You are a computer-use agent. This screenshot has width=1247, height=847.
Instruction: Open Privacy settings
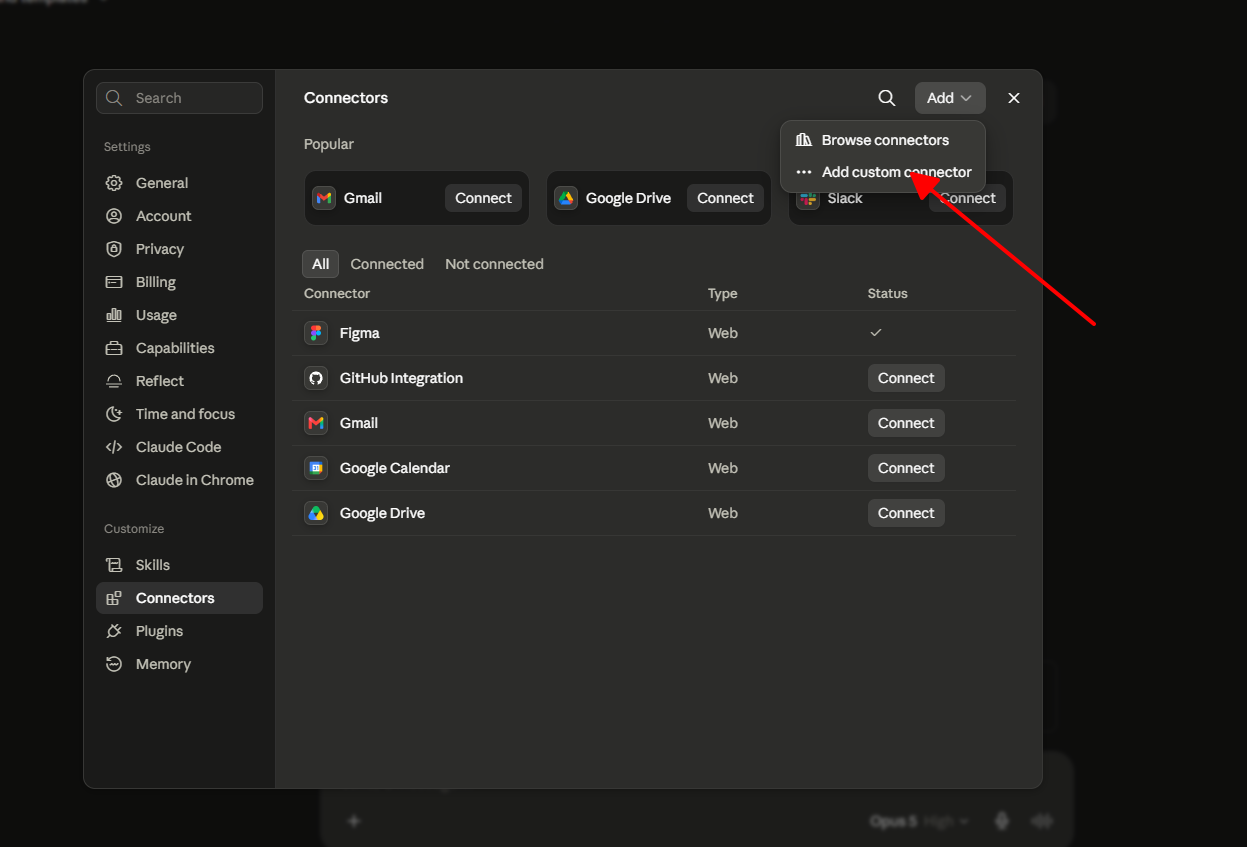tap(180, 249)
